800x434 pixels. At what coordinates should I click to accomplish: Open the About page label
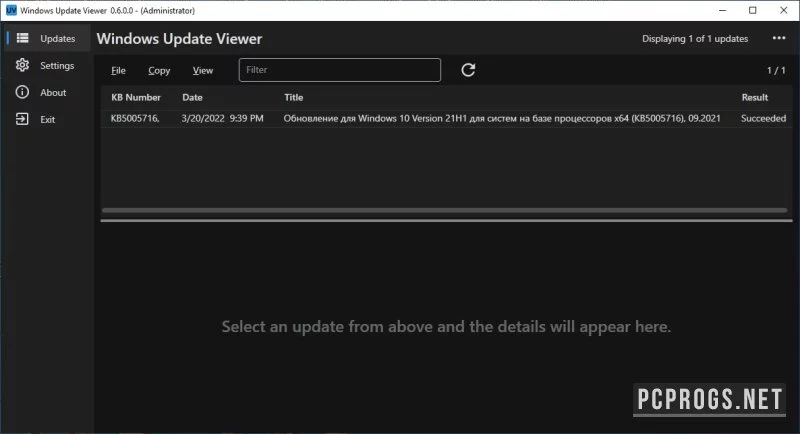pyautogui.click(x=53, y=93)
